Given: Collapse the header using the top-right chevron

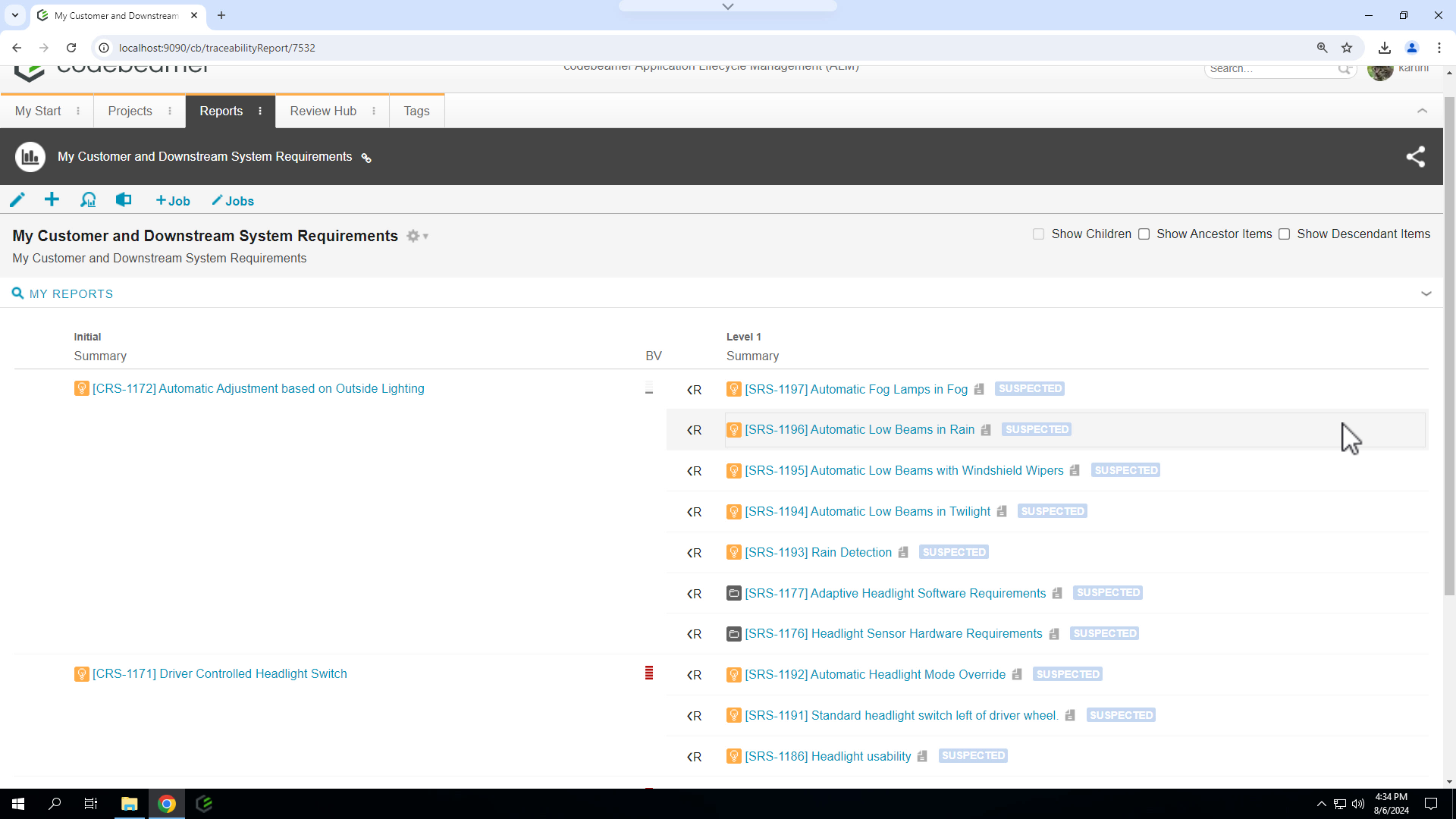Looking at the screenshot, I should click(x=1422, y=111).
